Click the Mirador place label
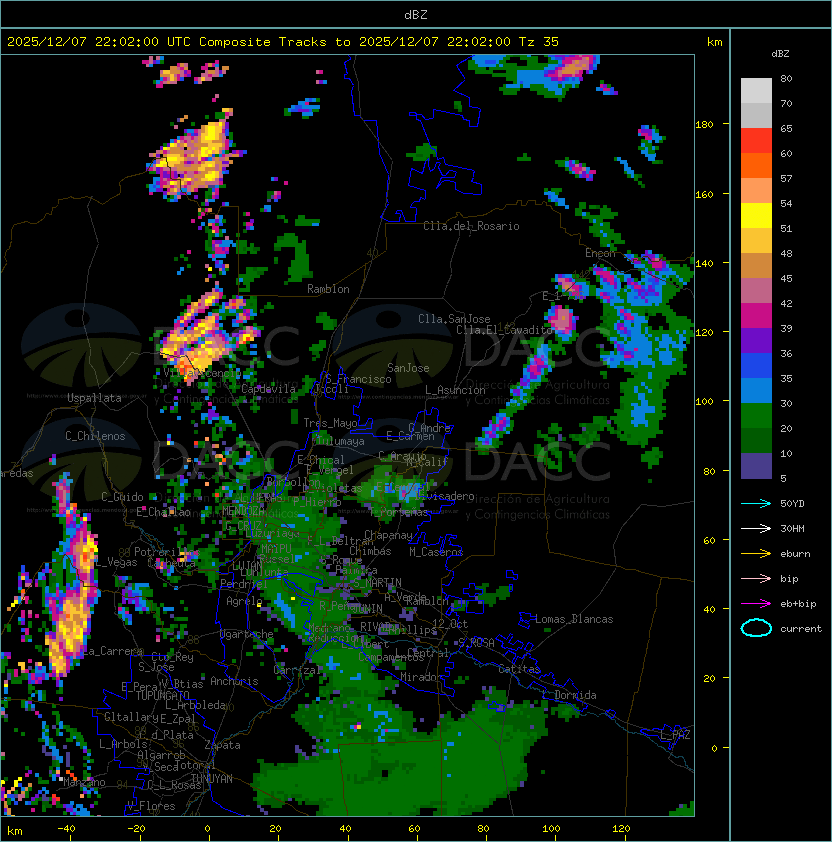The width and height of the screenshot is (832, 842). tap(421, 678)
